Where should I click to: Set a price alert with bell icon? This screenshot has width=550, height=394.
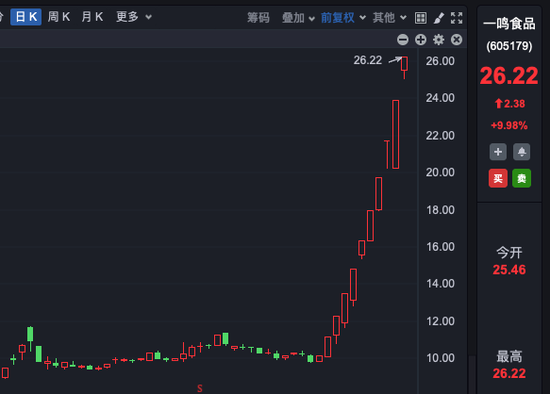pos(522,152)
